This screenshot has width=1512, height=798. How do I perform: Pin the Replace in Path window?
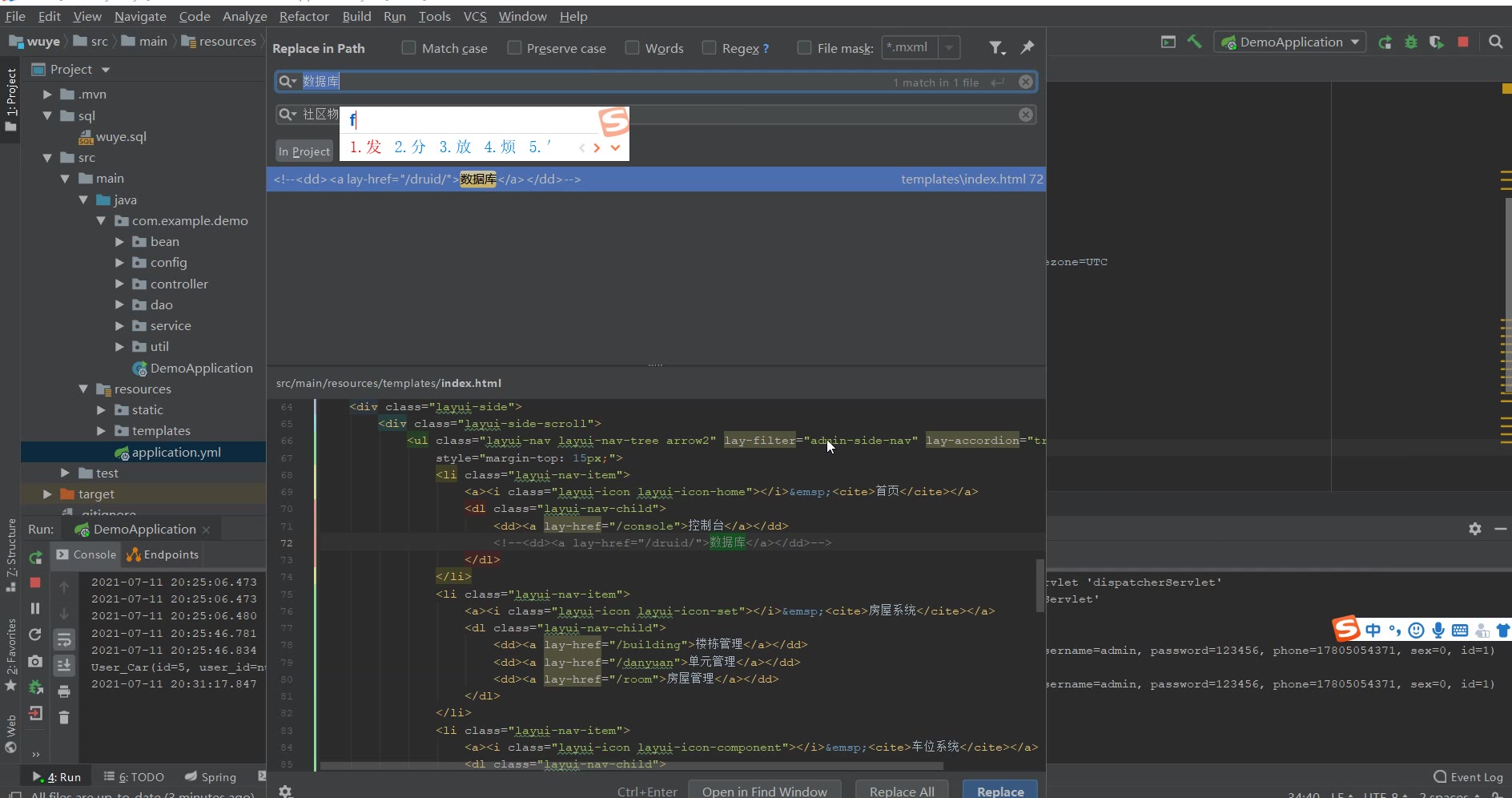1027,48
